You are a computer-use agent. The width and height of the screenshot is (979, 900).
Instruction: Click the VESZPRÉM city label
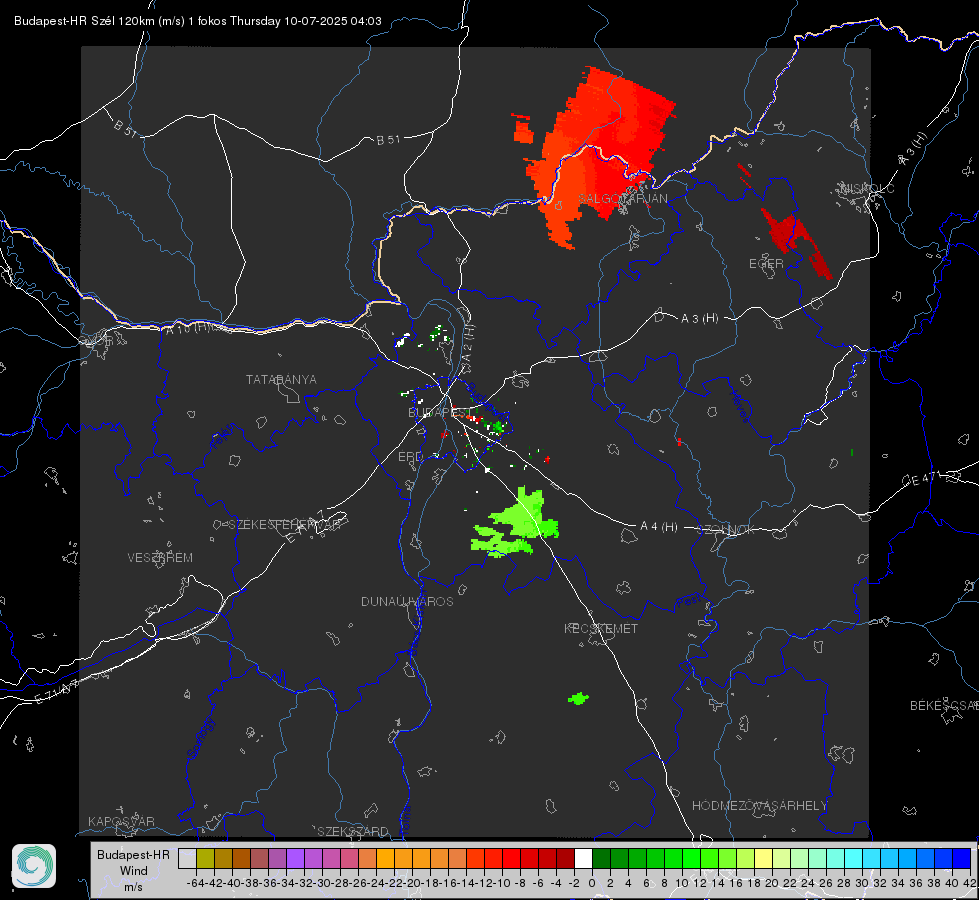click(160, 558)
